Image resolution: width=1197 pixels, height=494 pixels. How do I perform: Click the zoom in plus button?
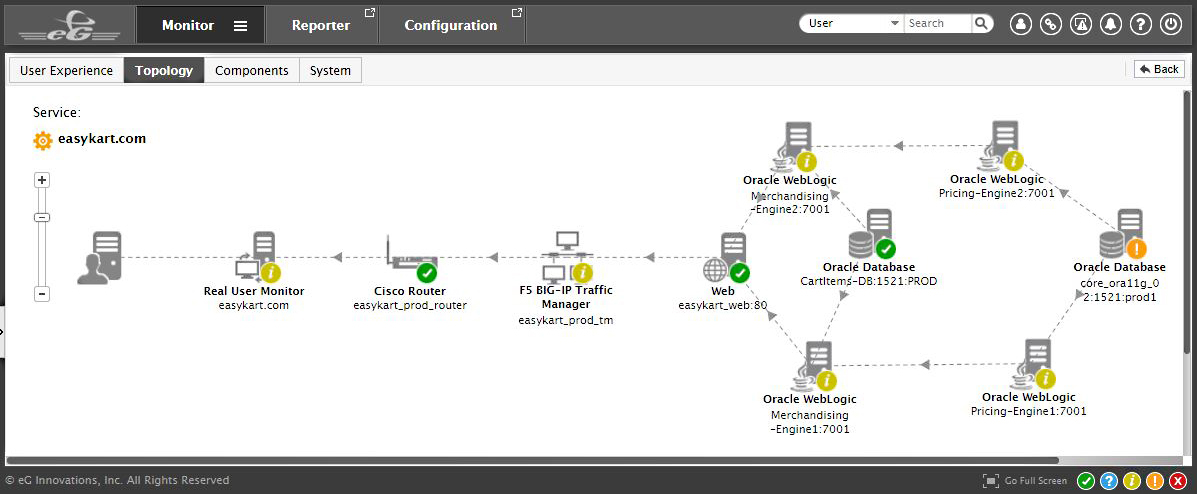[43, 181]
